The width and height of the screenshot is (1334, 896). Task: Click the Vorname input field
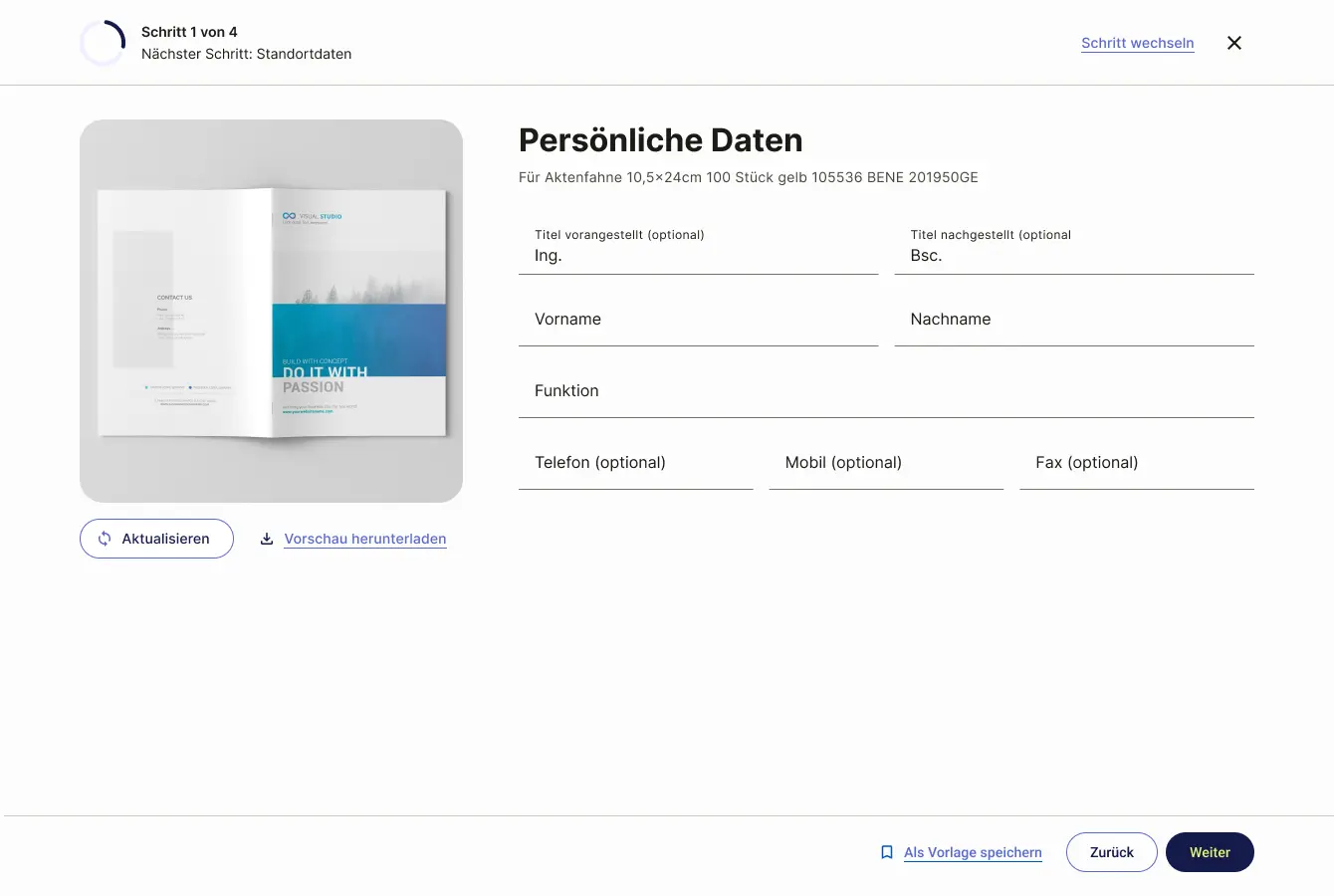point(697,319)
